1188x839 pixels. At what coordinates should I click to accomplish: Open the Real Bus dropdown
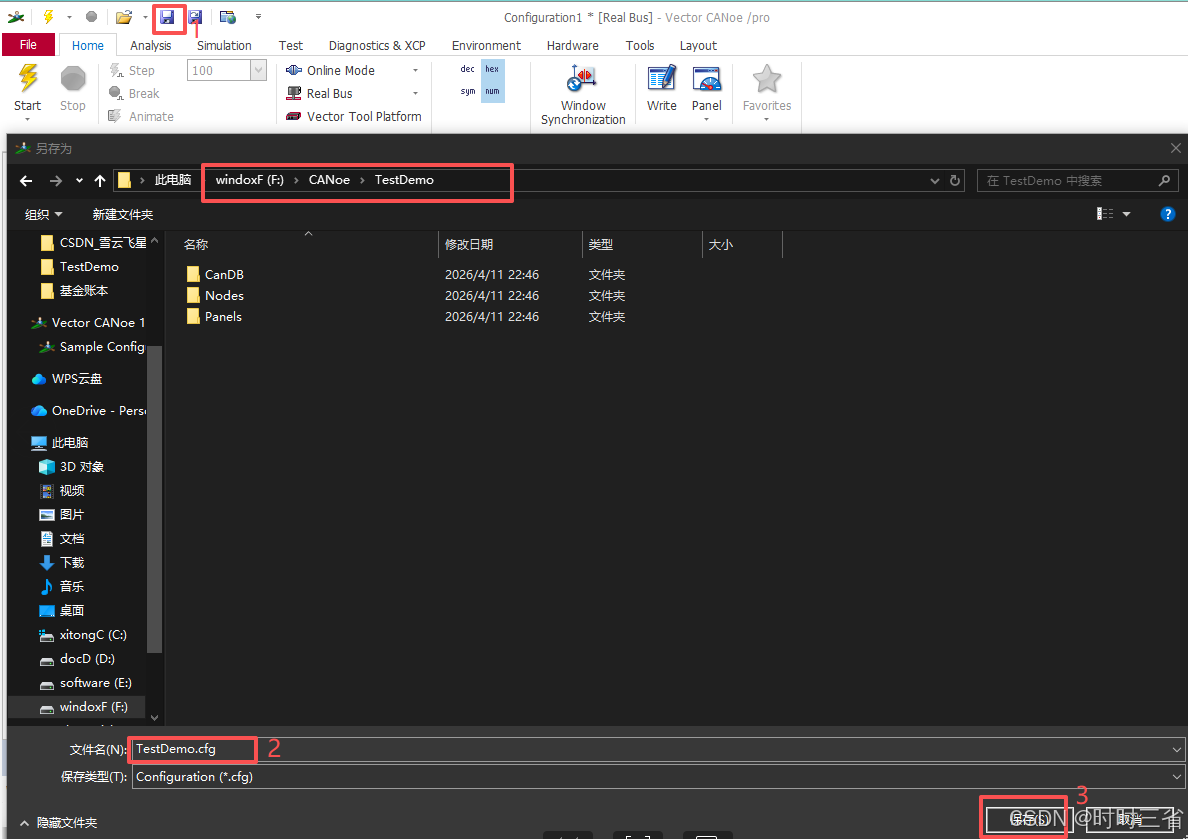[x=415, y=93]
